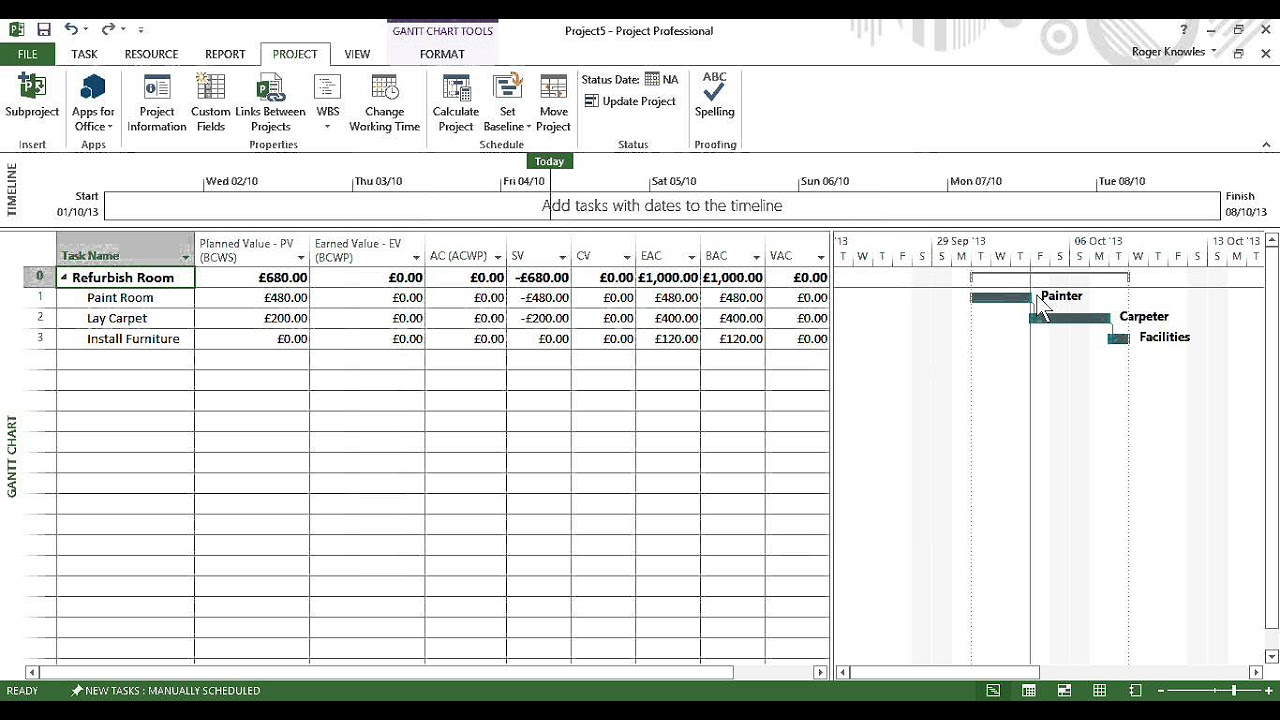Select the Install Furniture task

pyautogui.click(x=133, y=339)
